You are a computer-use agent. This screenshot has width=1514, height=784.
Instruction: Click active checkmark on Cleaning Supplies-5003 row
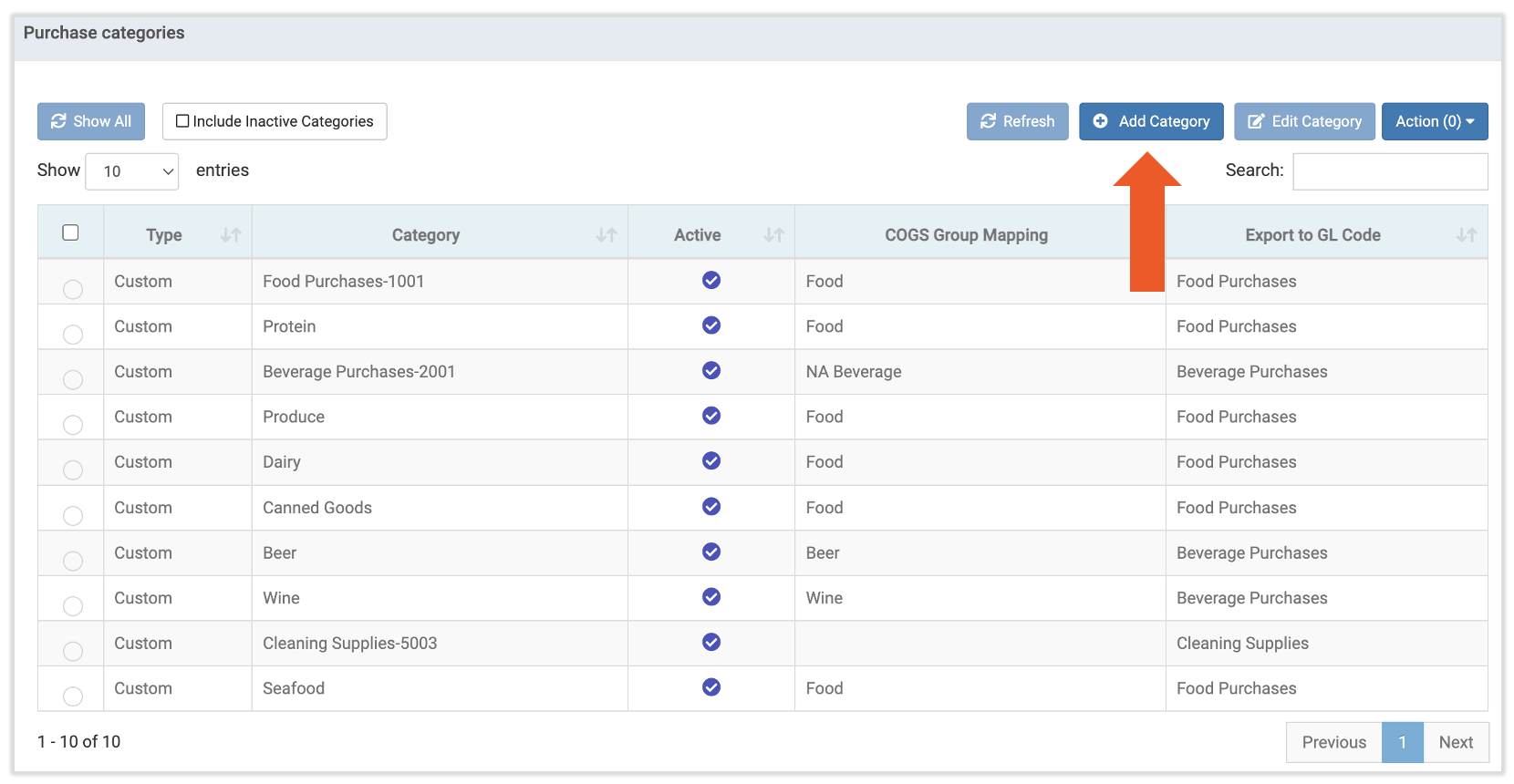[x=711, y=643]
